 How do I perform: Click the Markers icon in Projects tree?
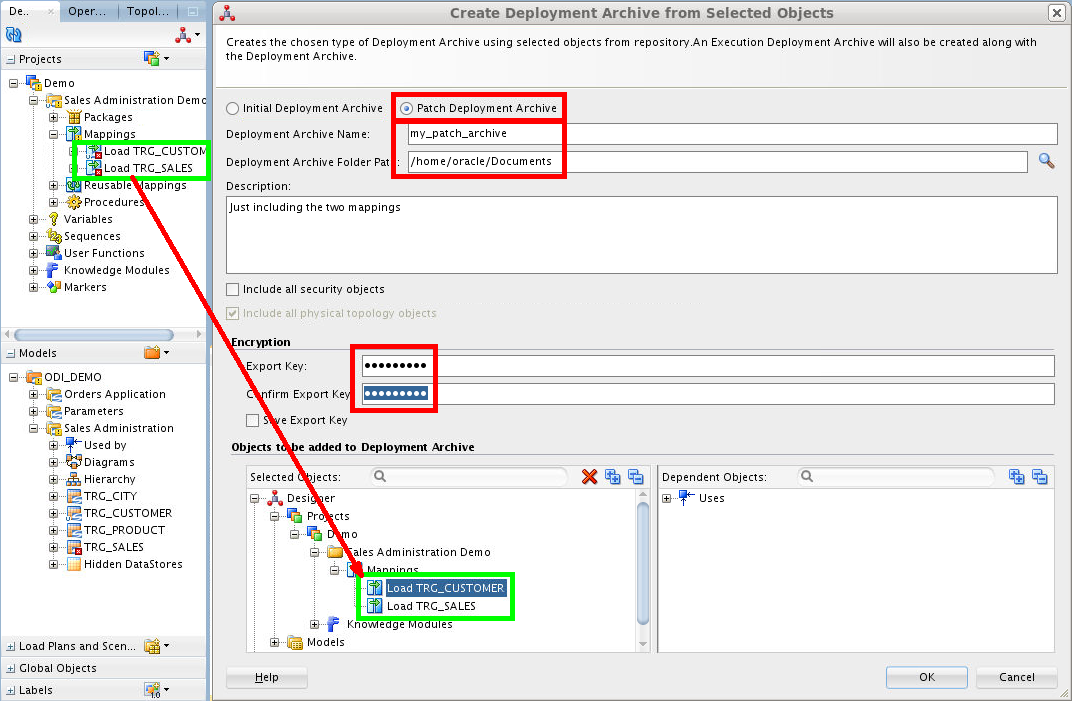[54, 287]
